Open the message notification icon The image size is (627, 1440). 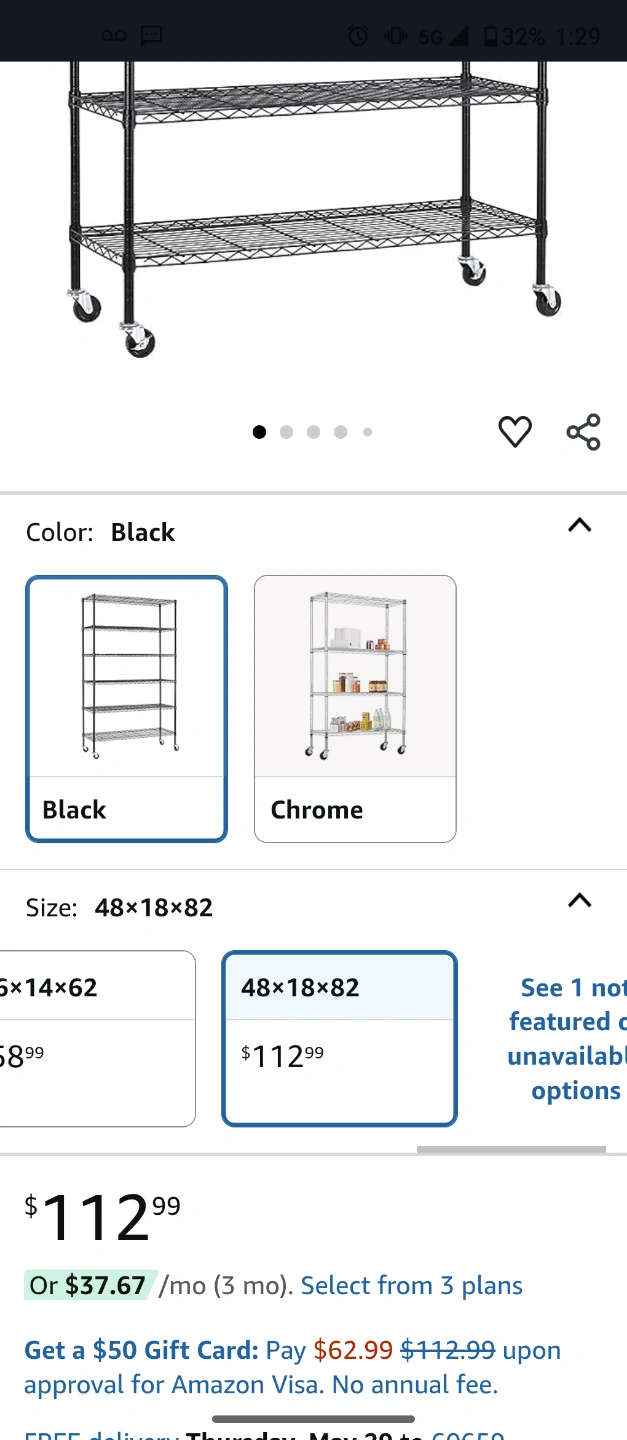(x=151, y=37)
